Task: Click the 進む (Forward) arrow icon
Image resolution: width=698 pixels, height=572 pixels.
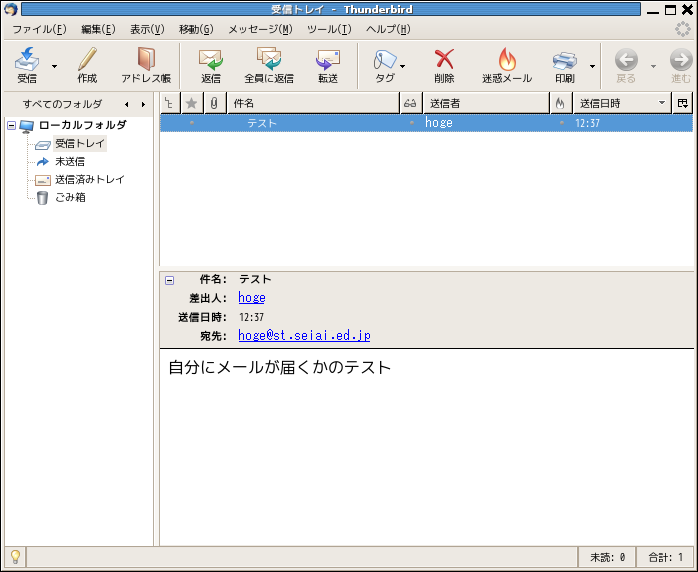Action: coord(681,60)
